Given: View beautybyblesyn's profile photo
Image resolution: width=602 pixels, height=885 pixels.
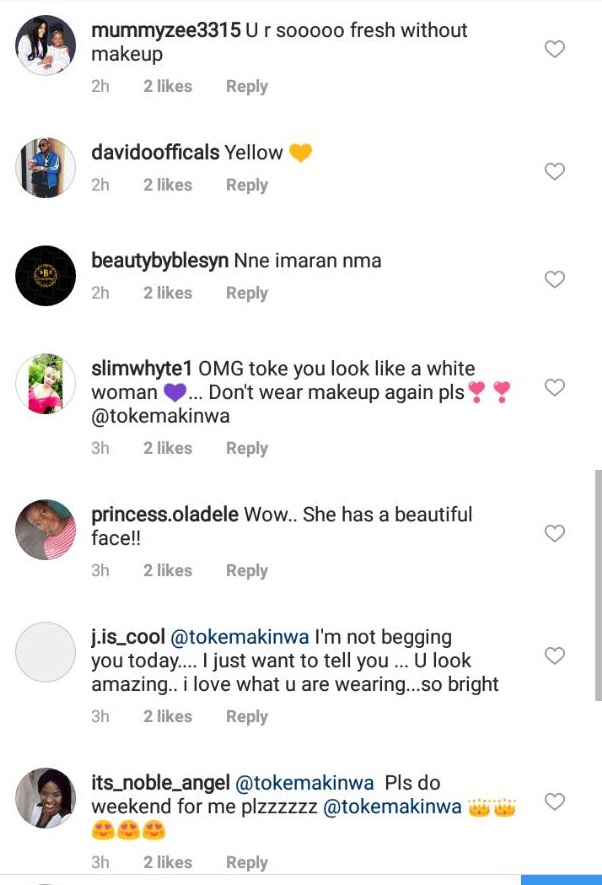Looking at the screenshot, I should click(46, 276).
